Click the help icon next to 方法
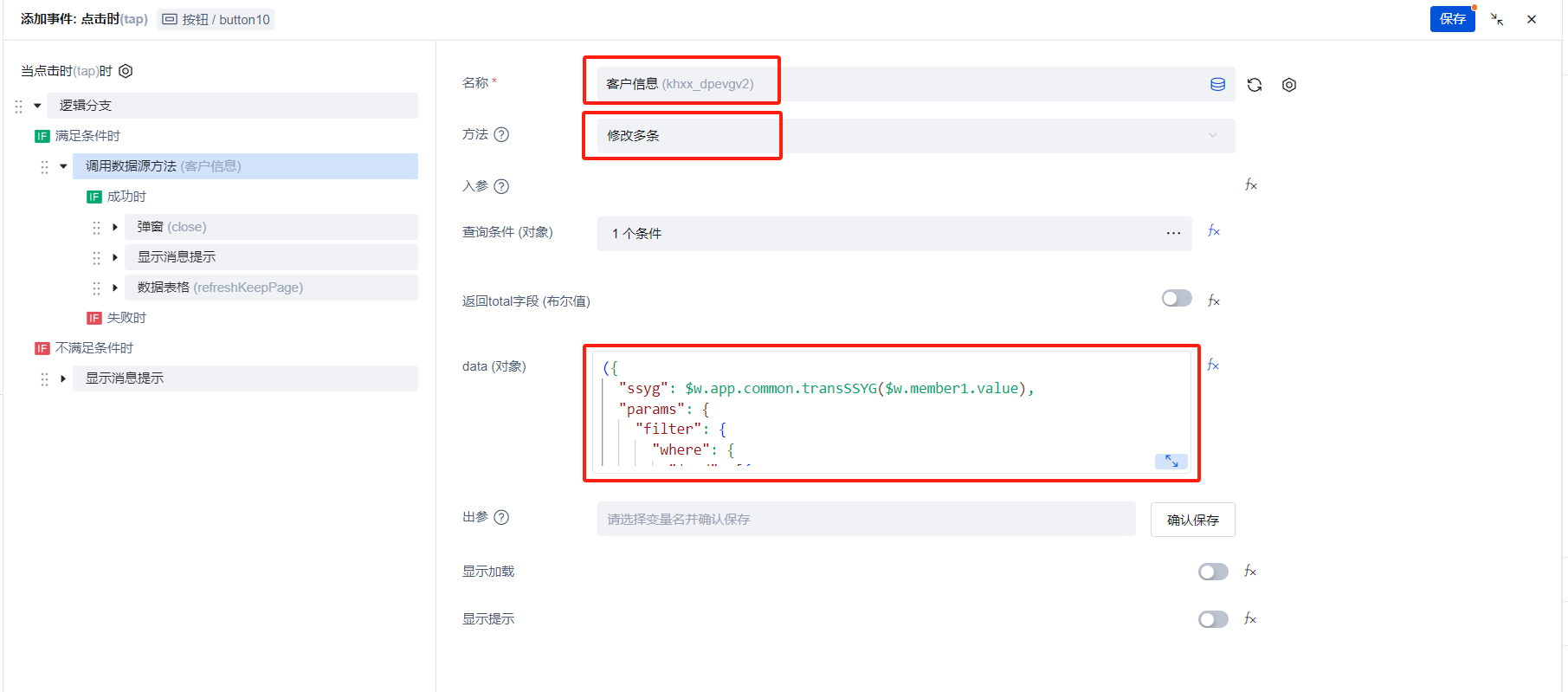Viewport: 1568px width, 692px height. [501, 134]
